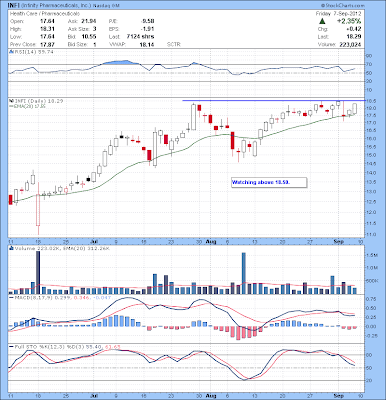This screenshot has height=400, width=386.
Task: Click the Open value 17.64
Action: pyautogui.click(x=47, y=21)
